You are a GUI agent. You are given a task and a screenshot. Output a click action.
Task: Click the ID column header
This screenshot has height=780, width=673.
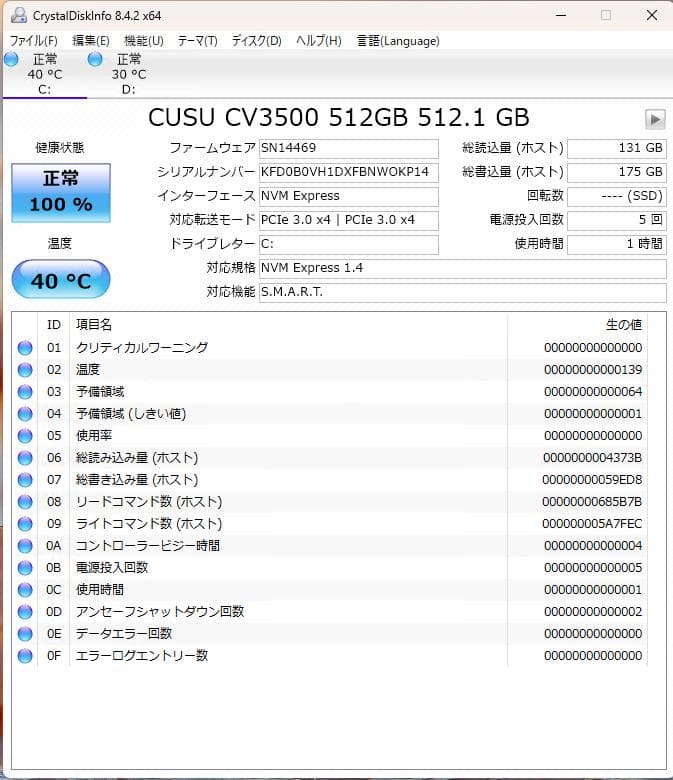coord(54,325)
